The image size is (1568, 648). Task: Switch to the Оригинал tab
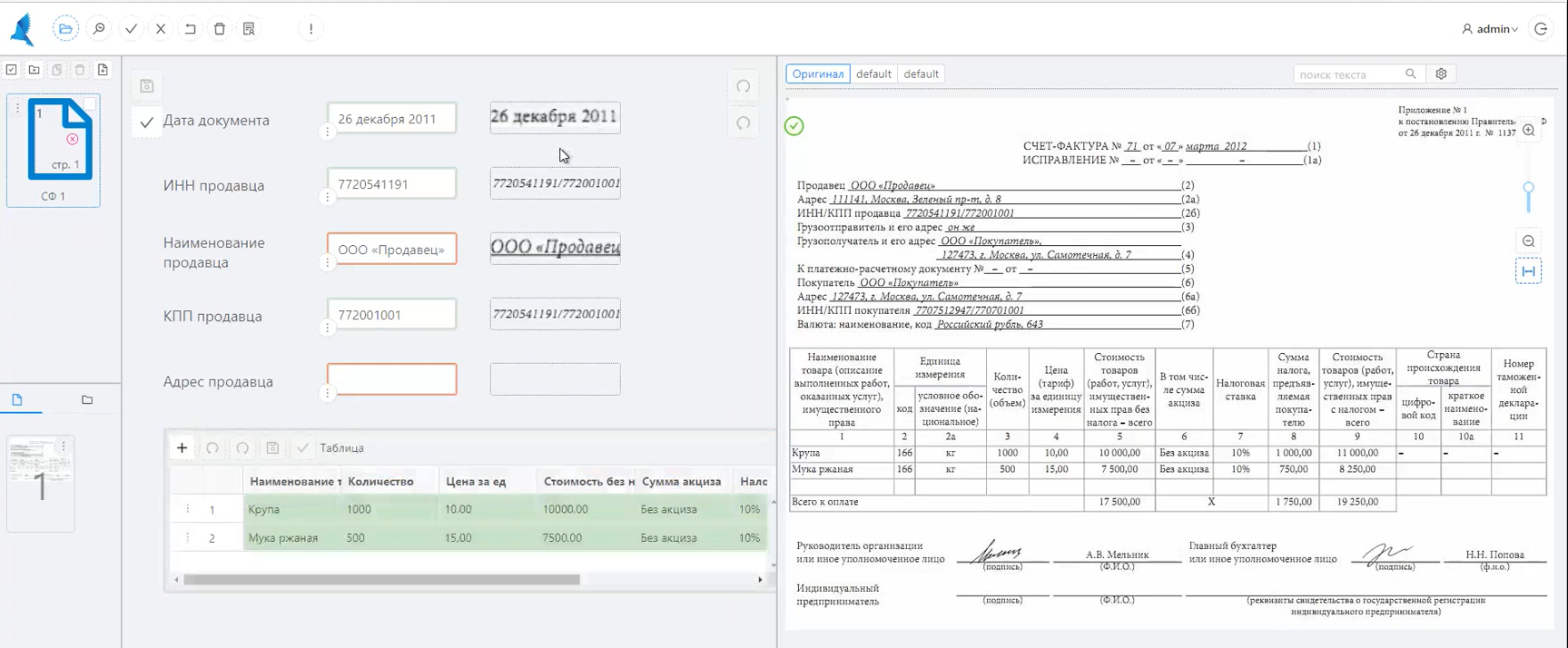point(818,74)
